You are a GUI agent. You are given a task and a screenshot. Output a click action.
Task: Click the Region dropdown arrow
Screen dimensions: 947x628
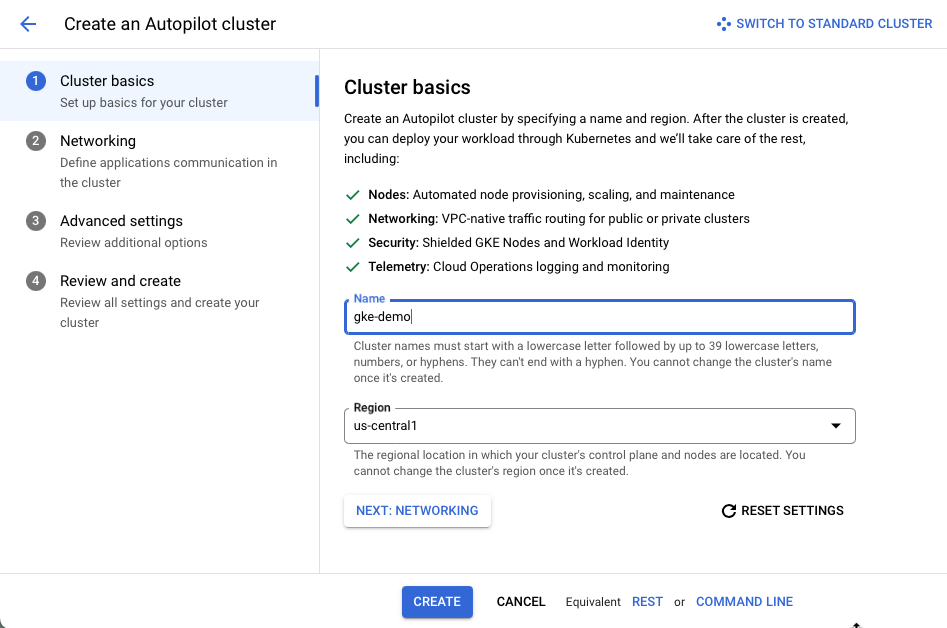pyautogui.click(x=837, y=426)
